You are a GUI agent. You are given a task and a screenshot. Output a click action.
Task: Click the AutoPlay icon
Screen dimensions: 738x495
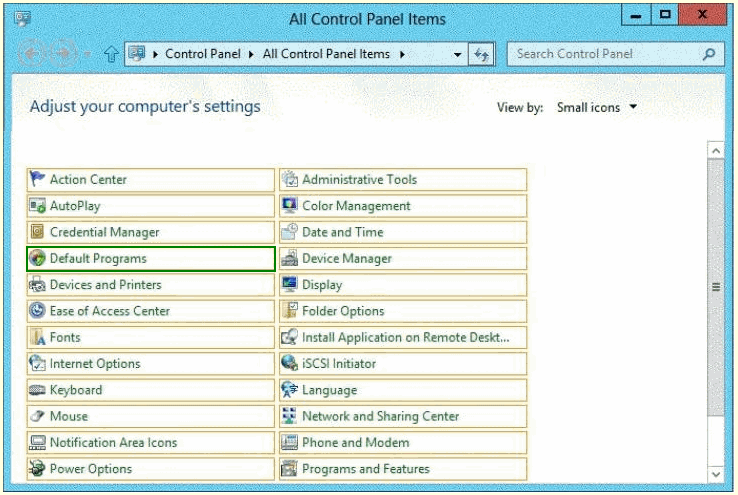tap(37, 206)
